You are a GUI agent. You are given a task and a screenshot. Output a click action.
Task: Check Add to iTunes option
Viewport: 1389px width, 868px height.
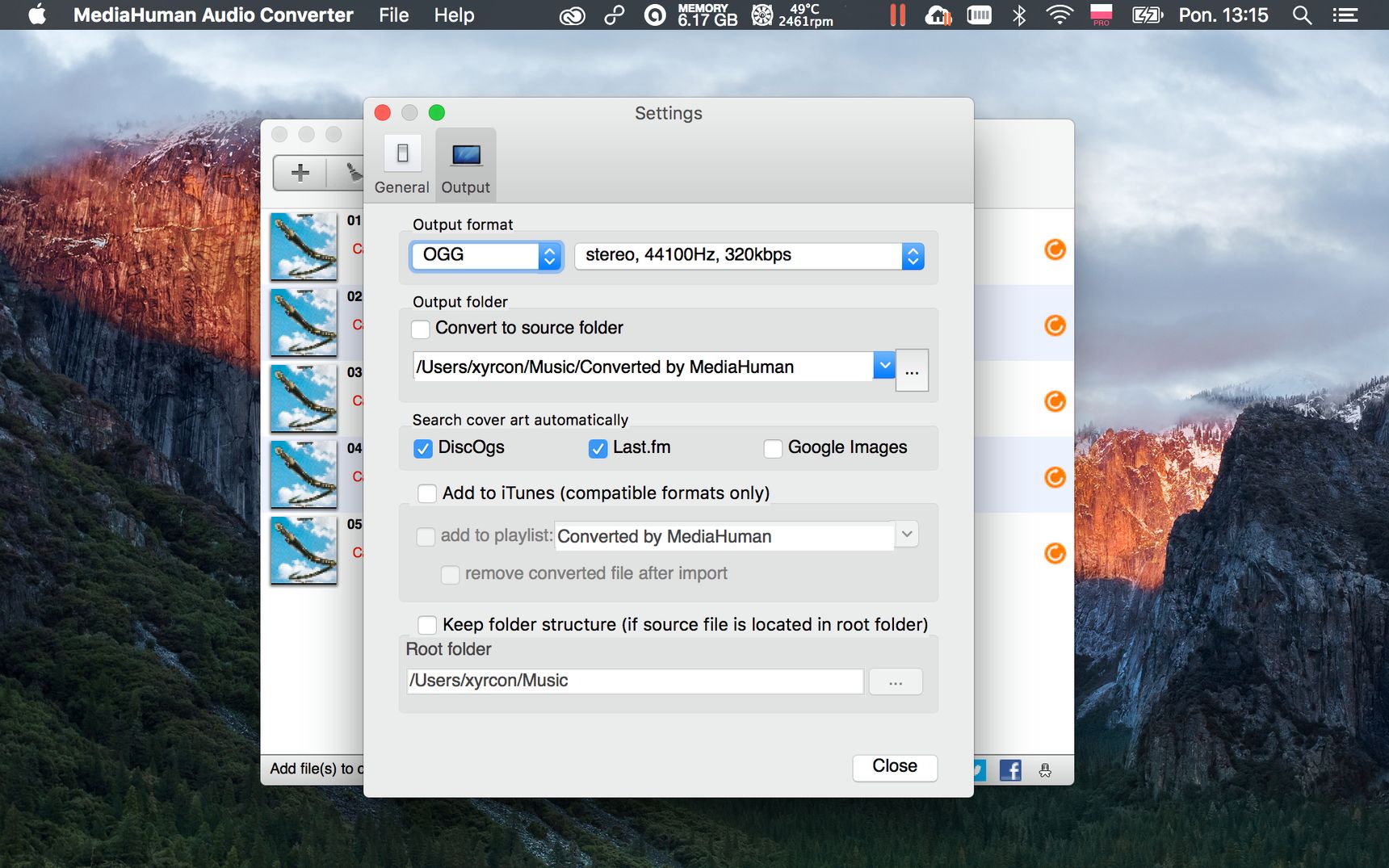point(427,493)
